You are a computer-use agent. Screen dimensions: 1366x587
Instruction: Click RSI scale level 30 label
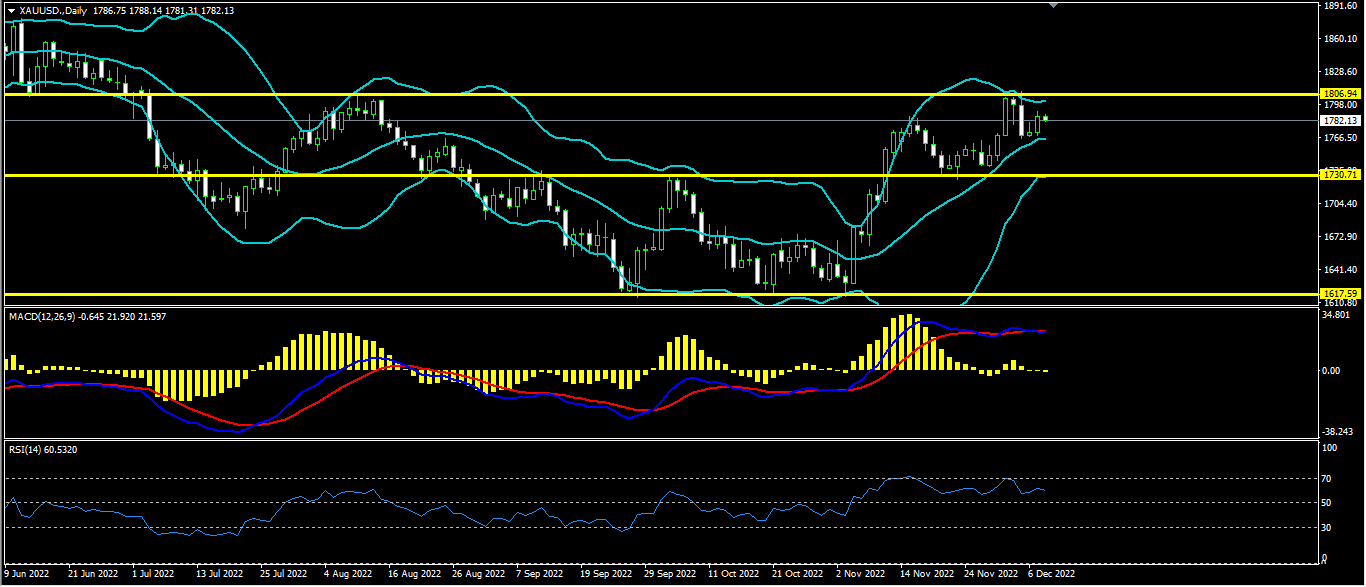click(x=1328, y=528)
